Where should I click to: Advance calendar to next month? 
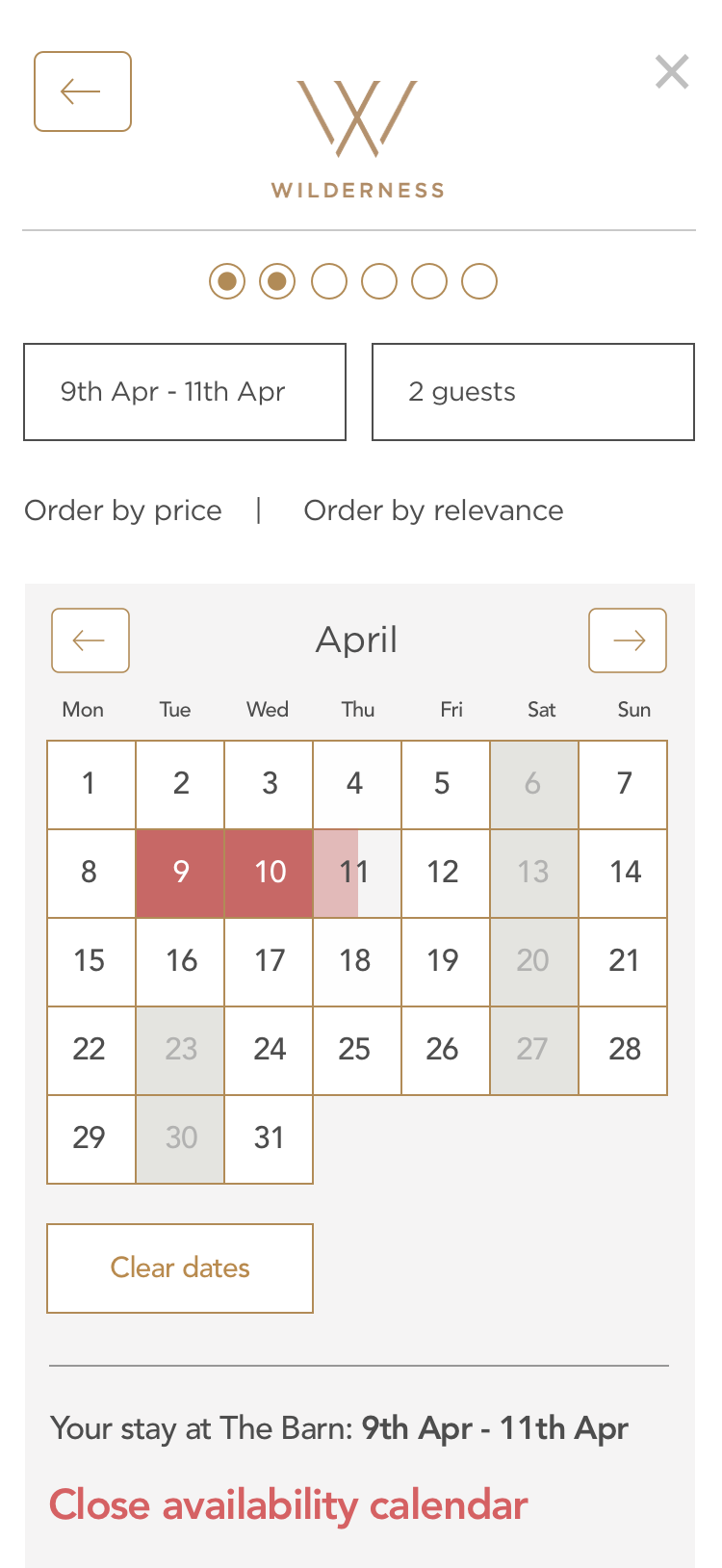[x=628, y=640]
